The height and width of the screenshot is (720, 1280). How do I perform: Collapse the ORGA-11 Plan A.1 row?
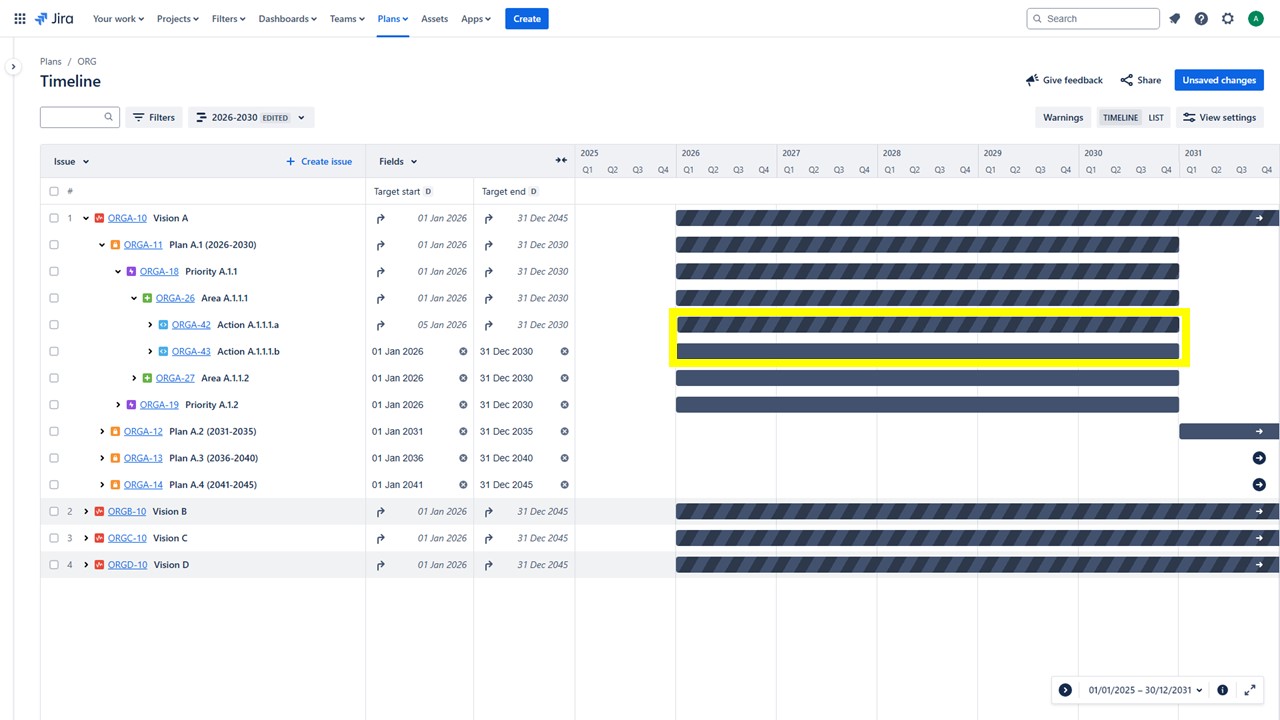pos(102,245)
